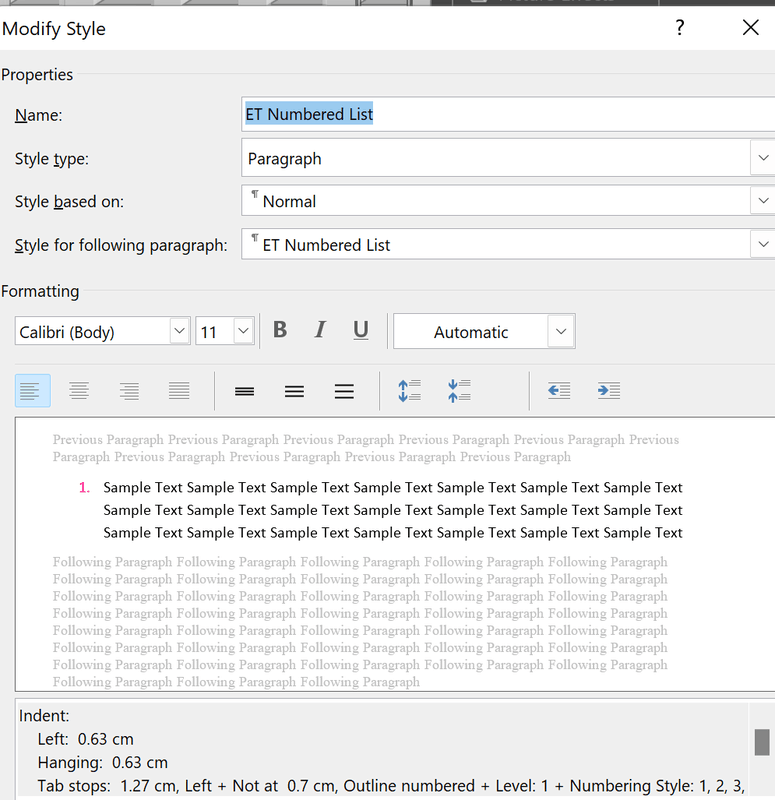The image size is (775, 800).
Task: Click the Tab stops description line
Action: pos(391,786)
